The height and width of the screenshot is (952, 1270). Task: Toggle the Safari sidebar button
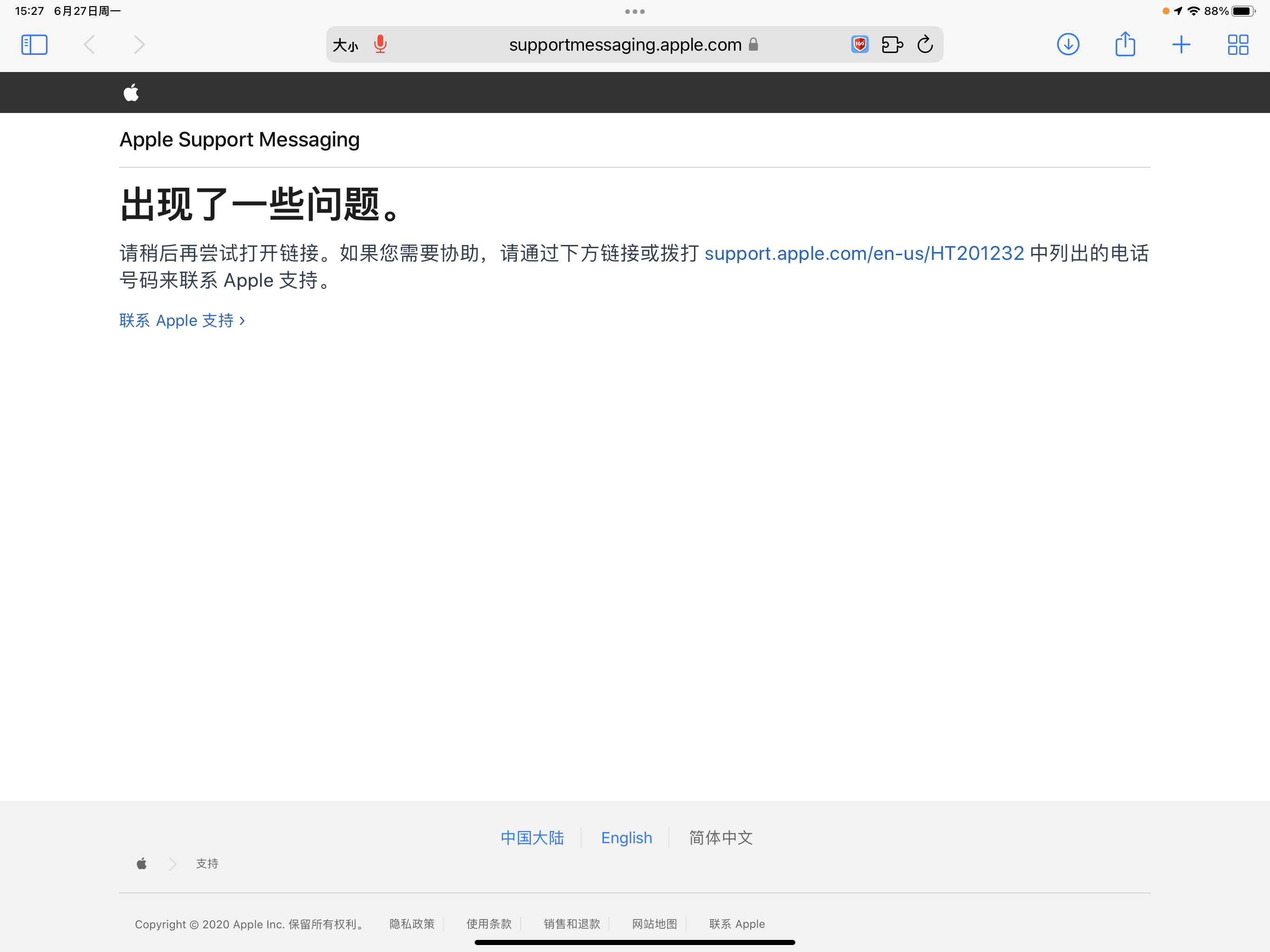[34, 45]
